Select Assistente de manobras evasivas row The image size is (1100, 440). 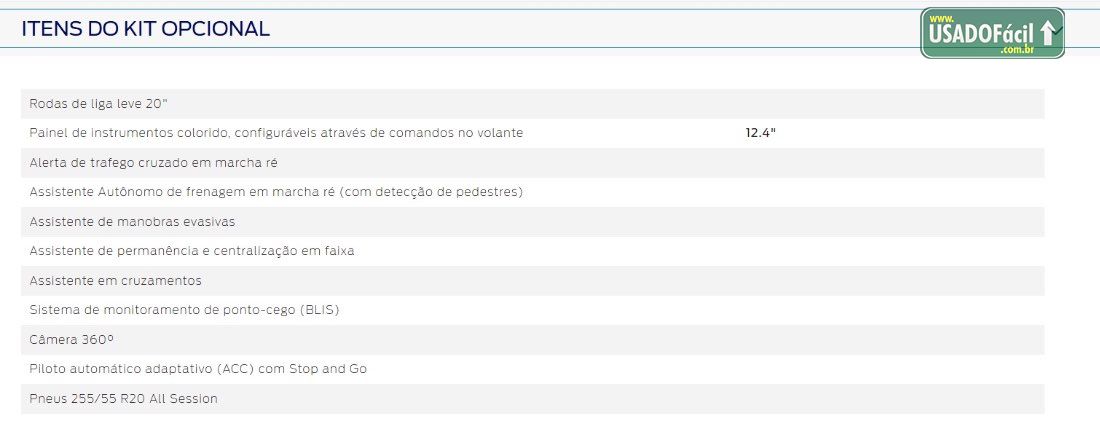tap(532, 222)
